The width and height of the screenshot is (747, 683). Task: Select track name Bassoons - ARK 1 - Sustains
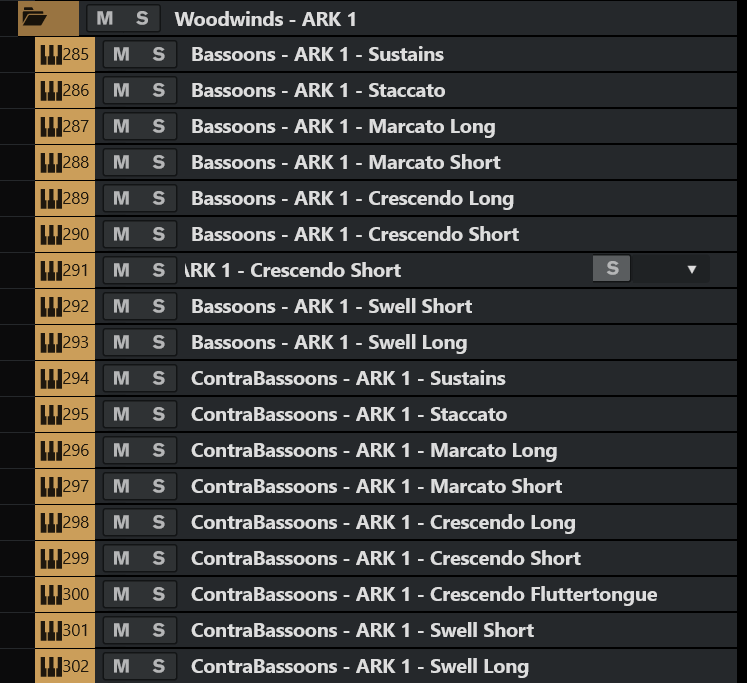(x=317, y=54)
